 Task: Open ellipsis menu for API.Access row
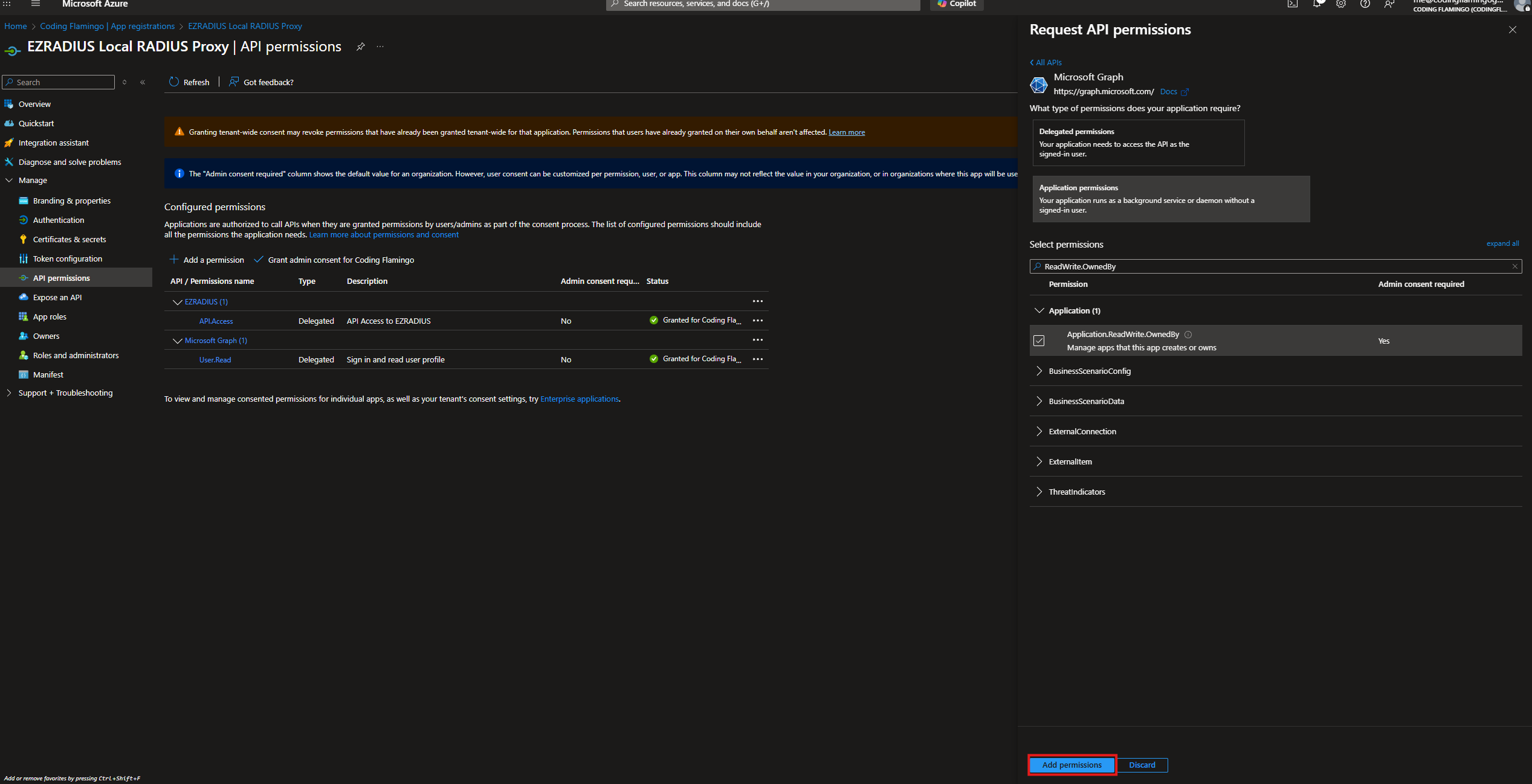[x=758, y=320]
